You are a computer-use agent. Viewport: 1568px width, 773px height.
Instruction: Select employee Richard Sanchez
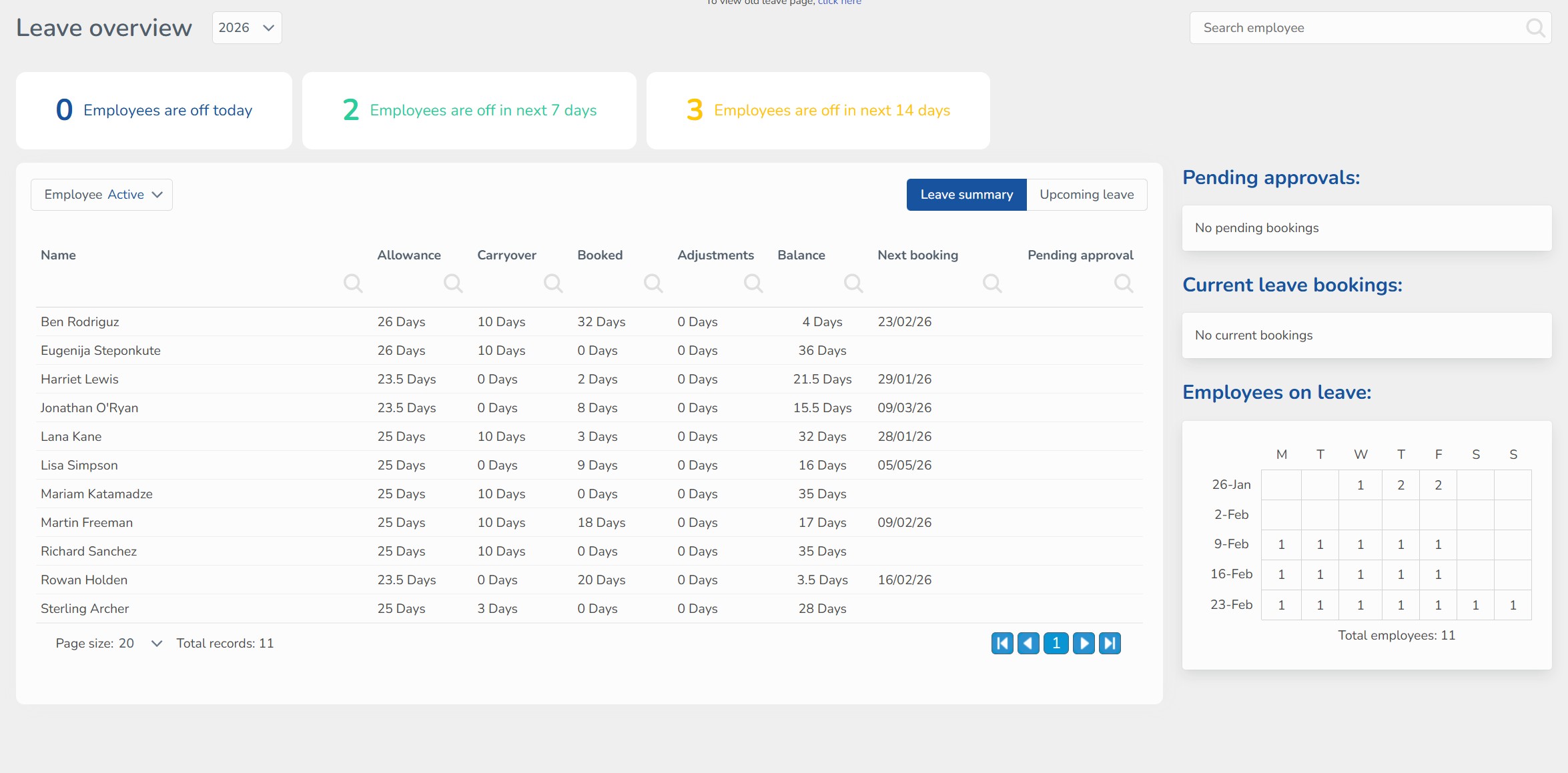click(x=89, y=552)
